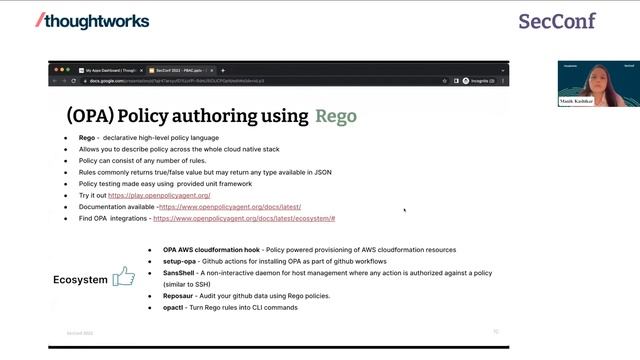
Task: Click 'Rules commonly returns true/false value' bullet
Action: (x=205, y=172)
